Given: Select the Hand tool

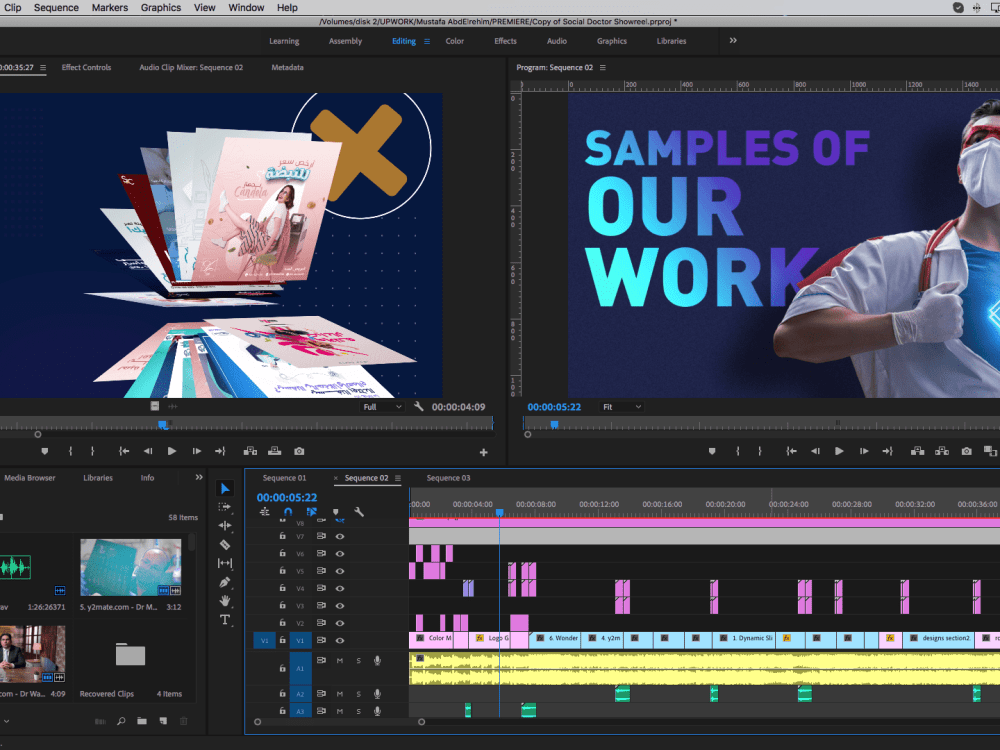Looking at the screenshot, I should [224, 601].
